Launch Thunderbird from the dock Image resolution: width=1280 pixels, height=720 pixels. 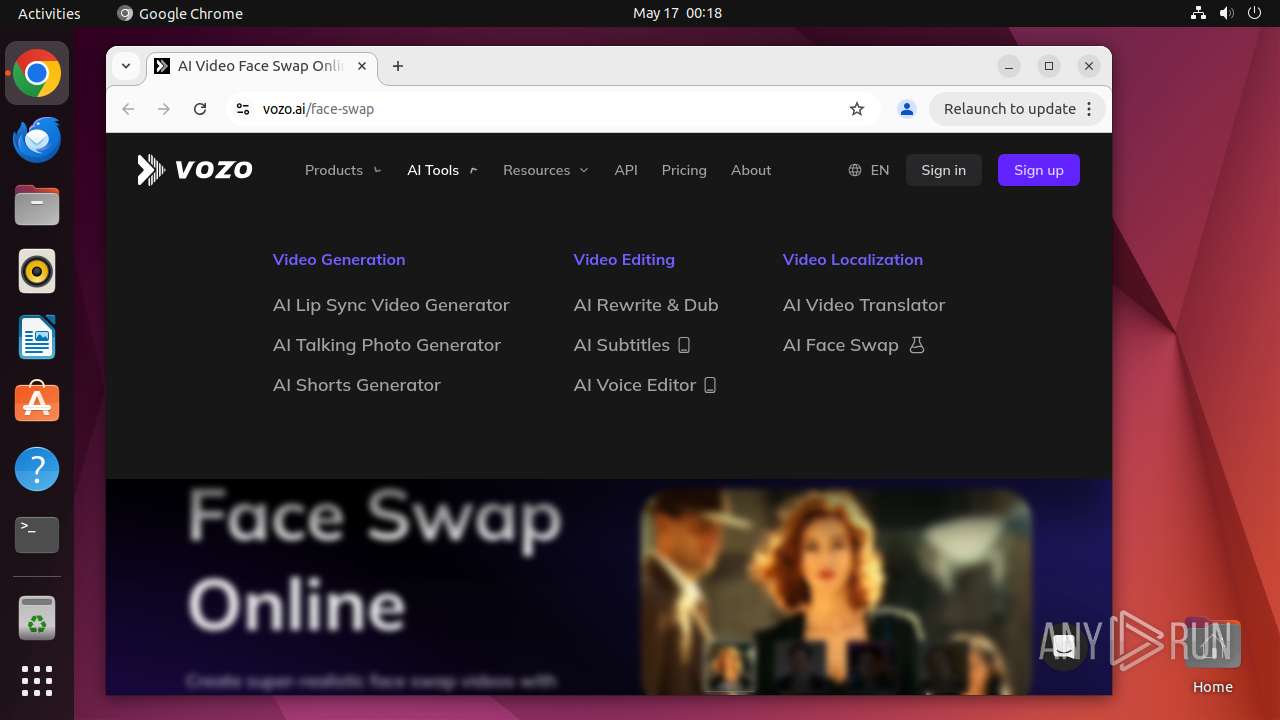pyautogui.click(x=37, y=140)
